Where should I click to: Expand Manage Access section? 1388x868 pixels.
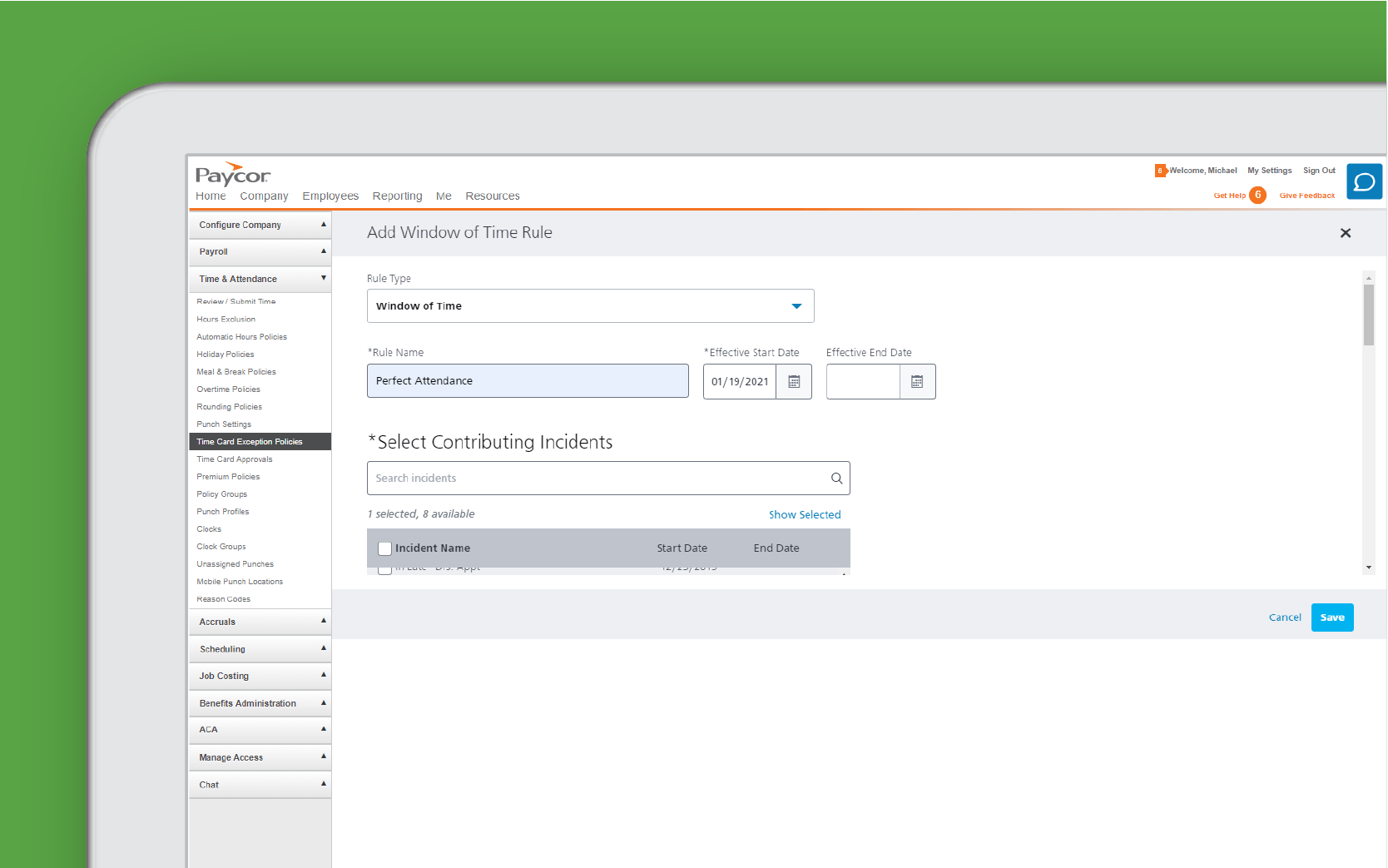coord(260,757)
